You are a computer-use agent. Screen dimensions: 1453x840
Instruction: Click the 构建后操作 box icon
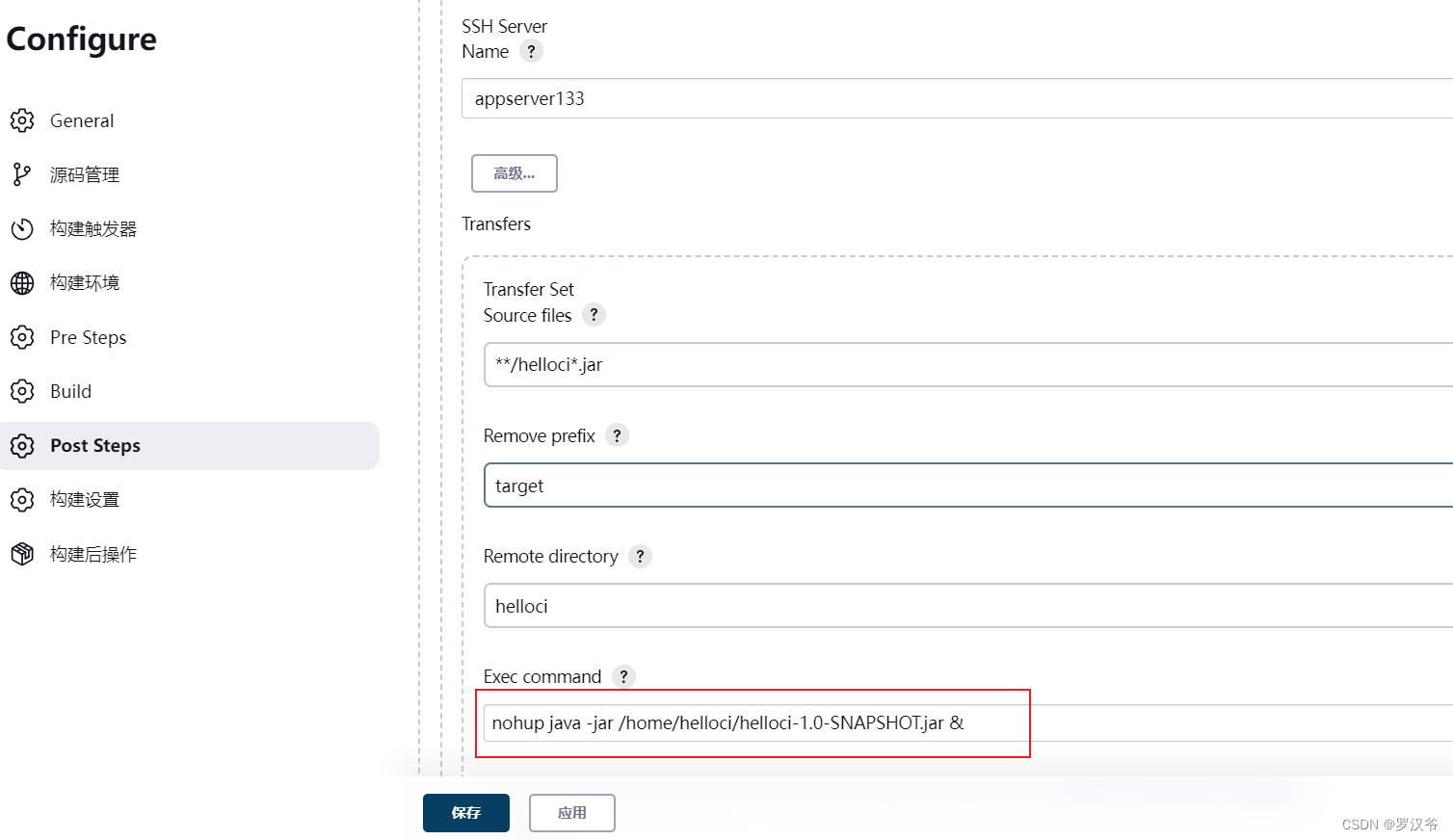pos(22,554)
